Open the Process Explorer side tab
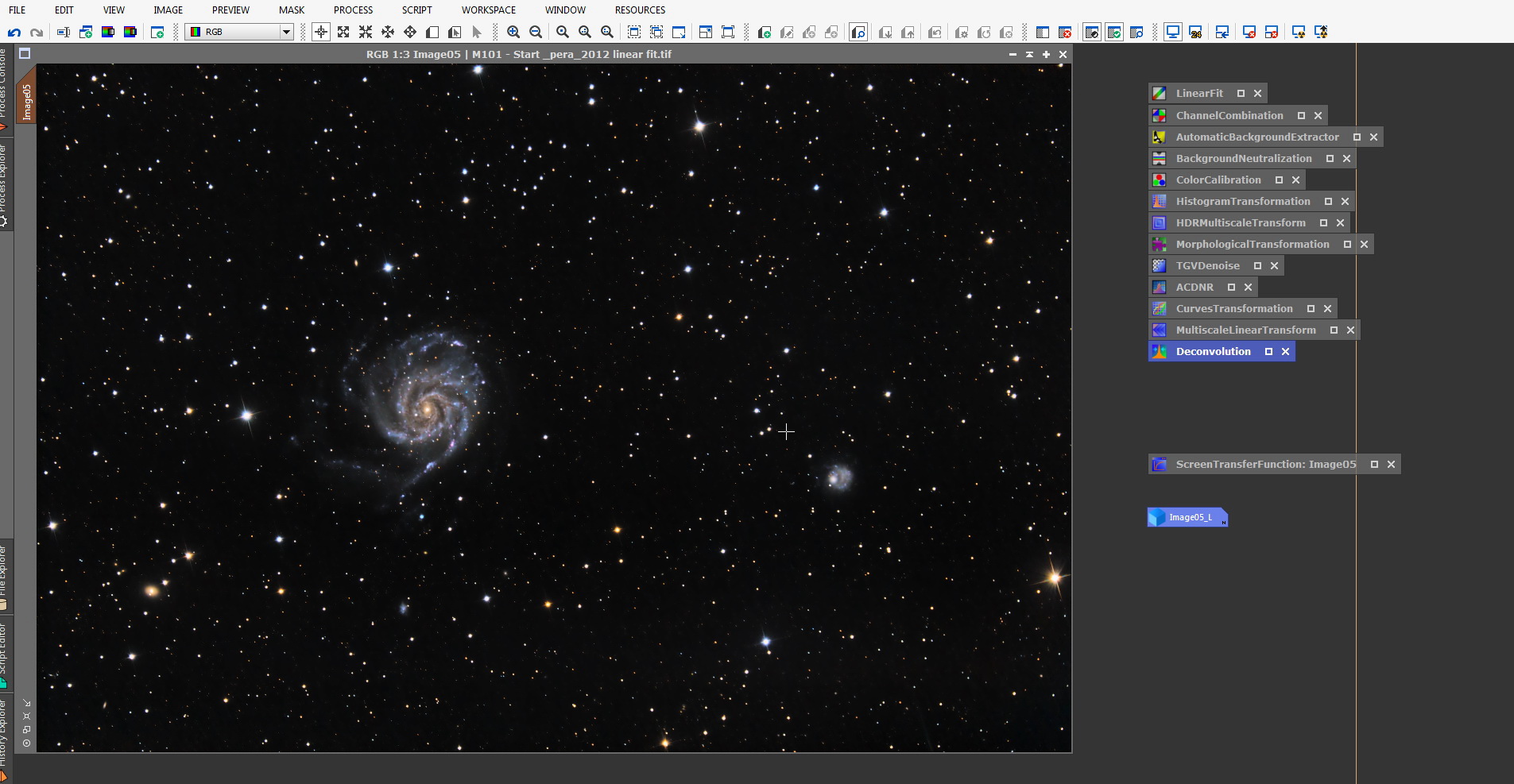This screenshot has width=1514, height=784. (x=5, y=187)
